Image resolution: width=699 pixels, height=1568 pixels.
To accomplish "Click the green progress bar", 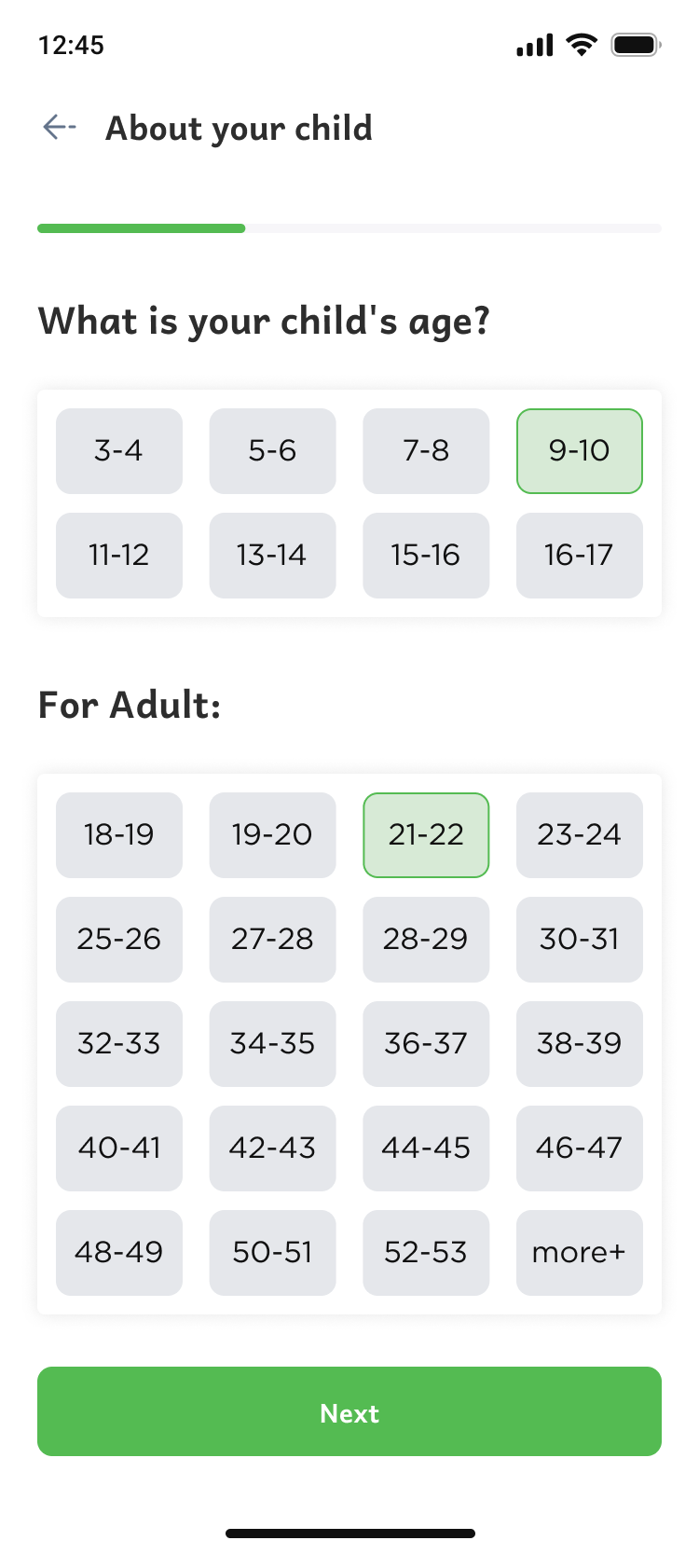I will pyautogui.click(x=142, y=228).
